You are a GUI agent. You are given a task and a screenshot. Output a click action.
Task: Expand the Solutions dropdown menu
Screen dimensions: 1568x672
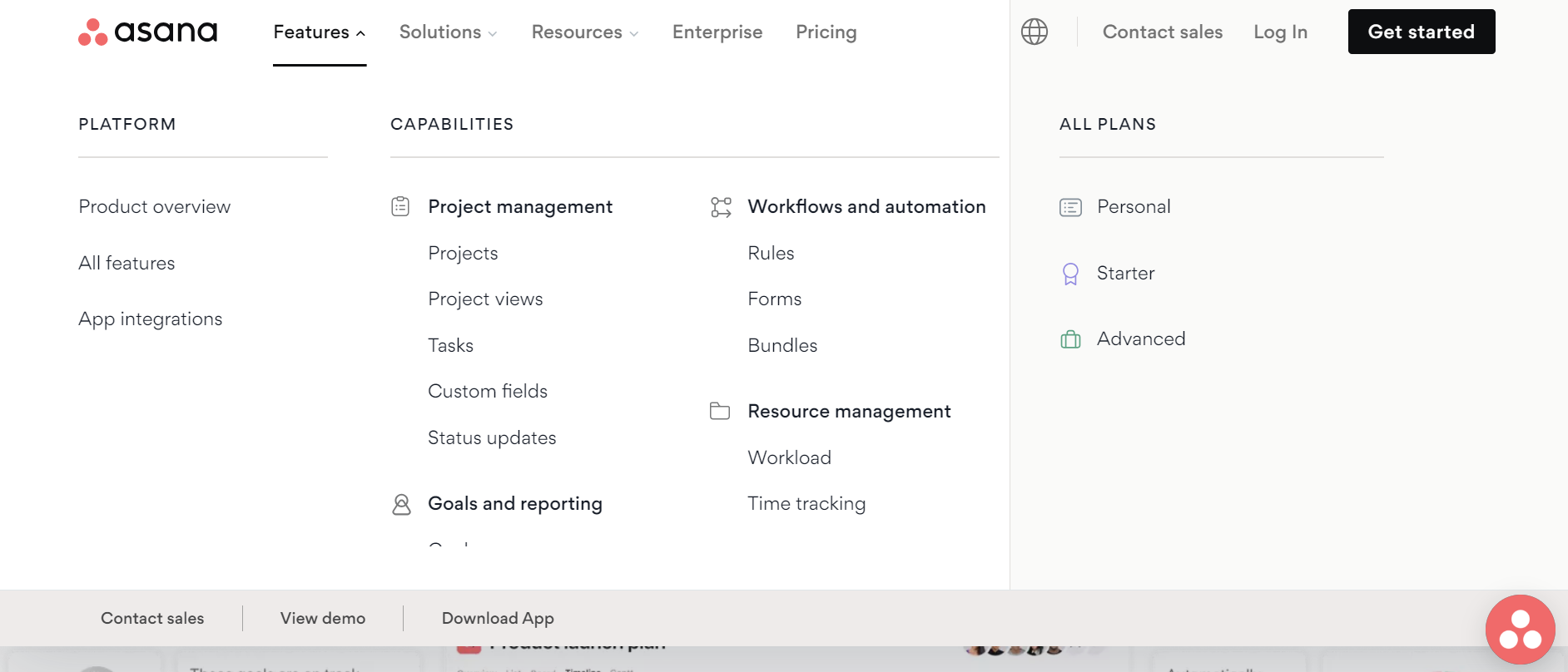pyautogui.click(x=448, y=32)
